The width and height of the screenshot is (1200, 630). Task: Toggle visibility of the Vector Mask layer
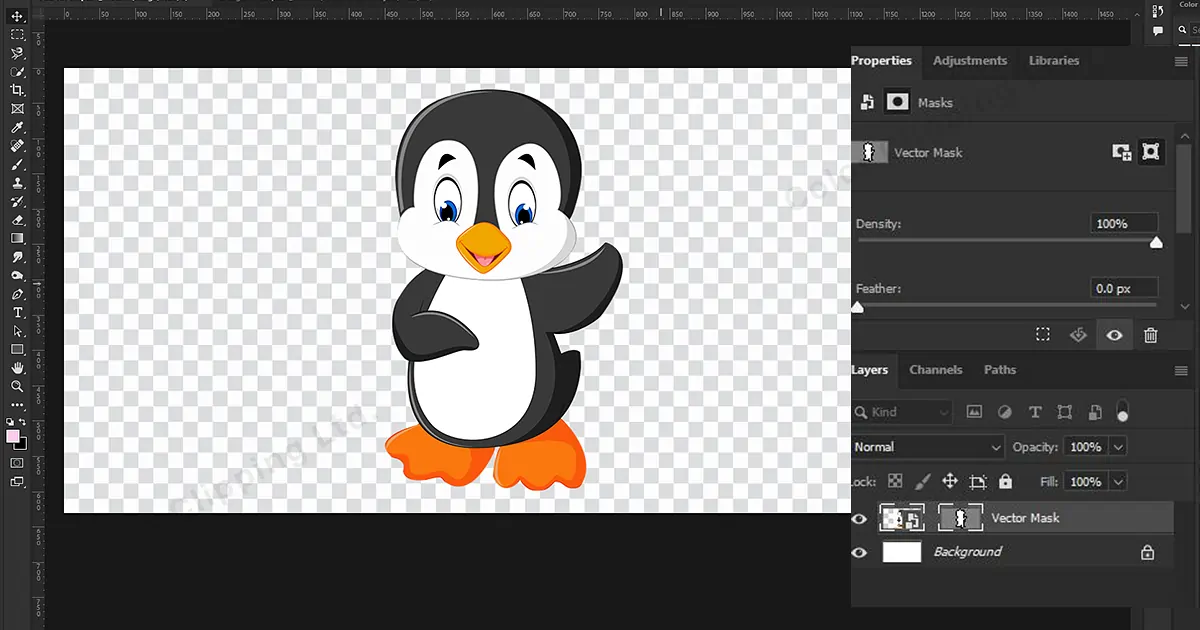(x=860, y=518)
